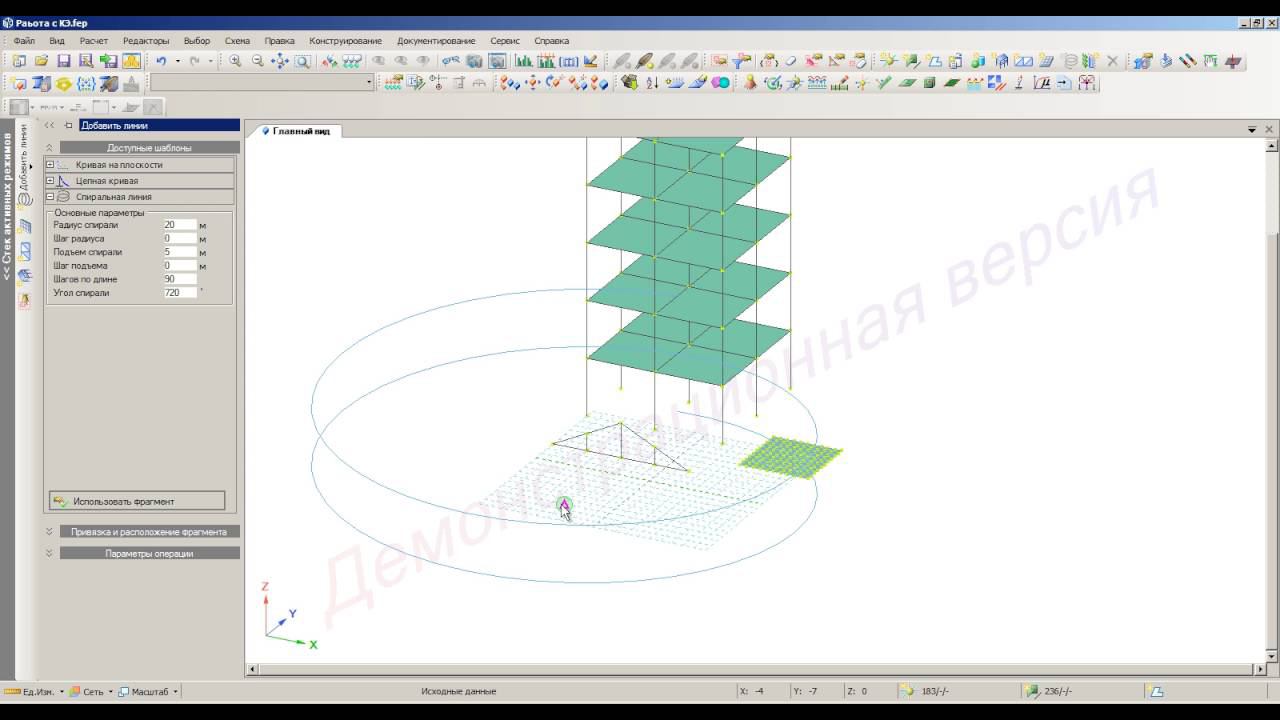Click the 236/-/- status bar entry
1280x720 pixels.
point(1058,691)
